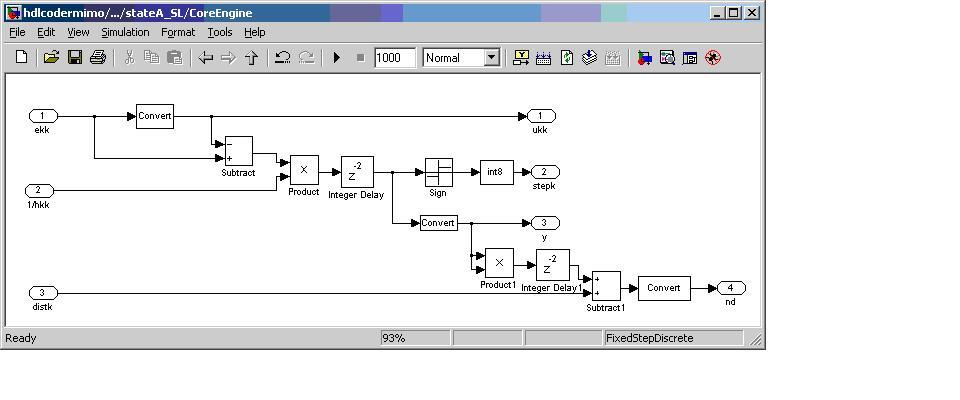Select the Convert block feeding output y
The image size is (960, 400).
pyautogui.click(x=439, y=223)
